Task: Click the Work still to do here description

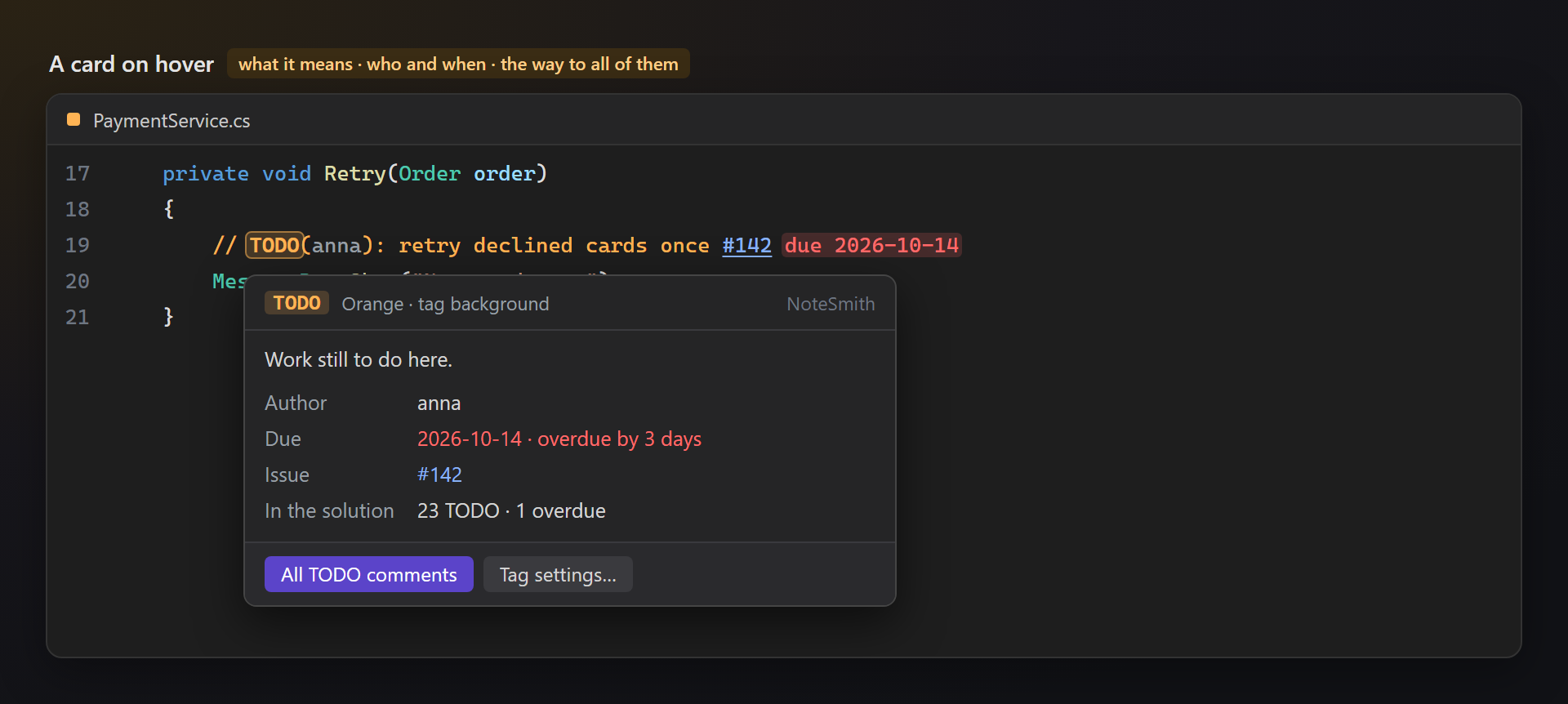Action: (359, 359)
